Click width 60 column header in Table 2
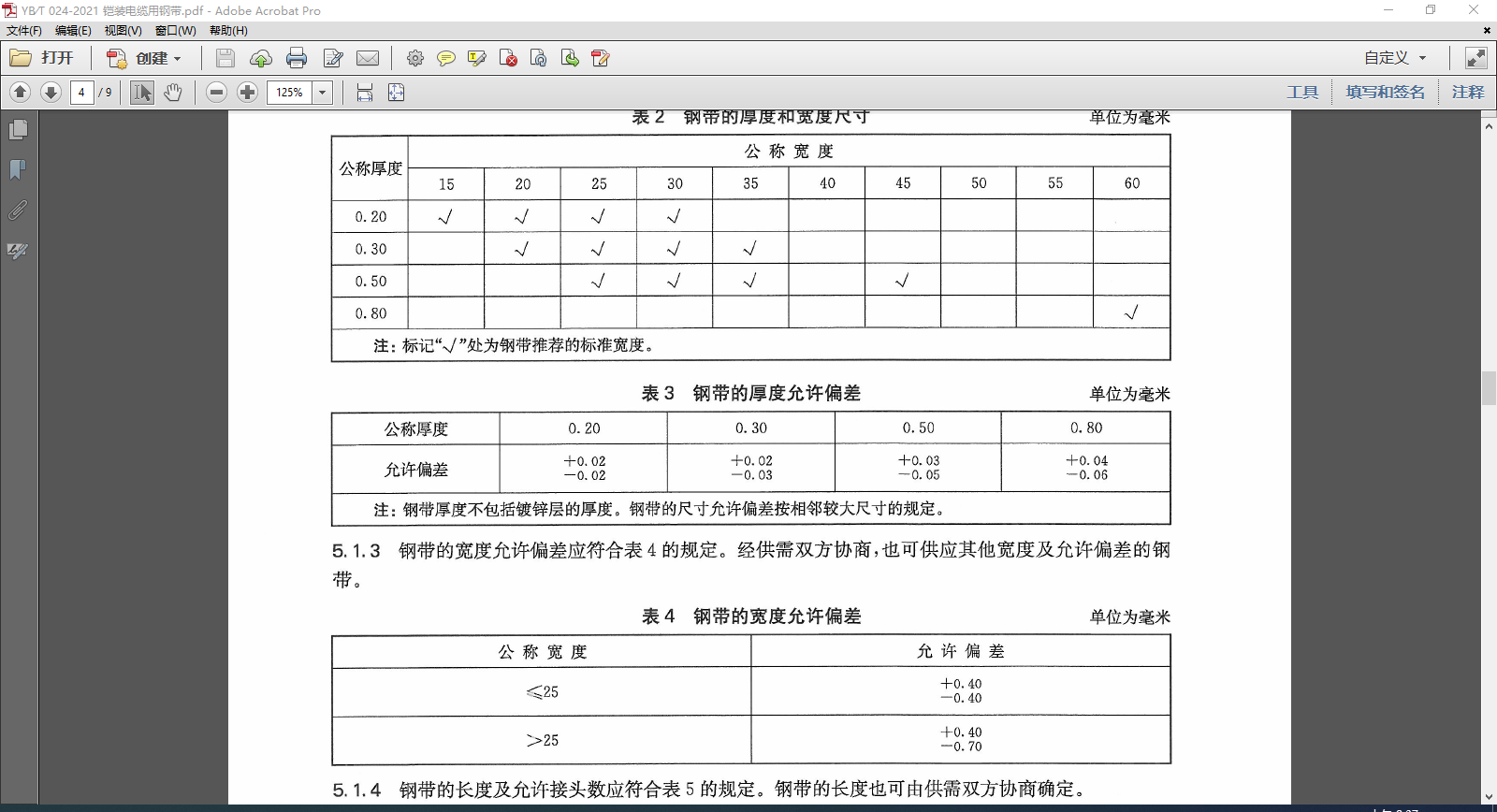The width and height of the screenshot is (1497, 812). (1132, 183)
